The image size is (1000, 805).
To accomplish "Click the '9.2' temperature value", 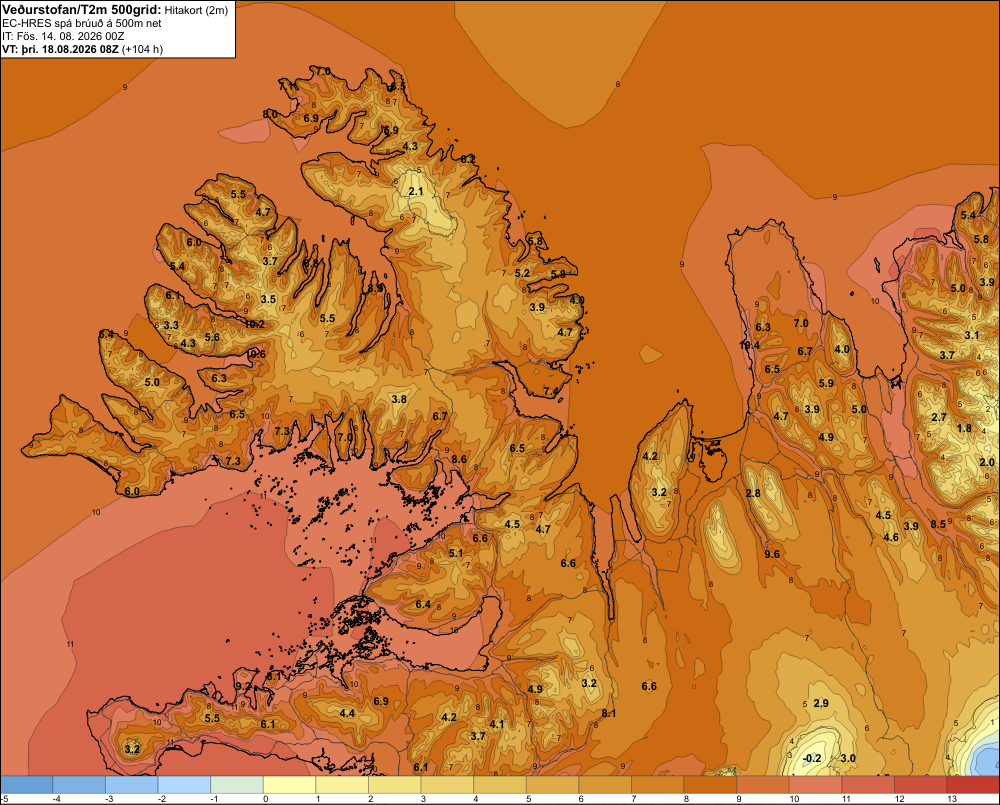I will pyautogui.click(x=242, y=686).
